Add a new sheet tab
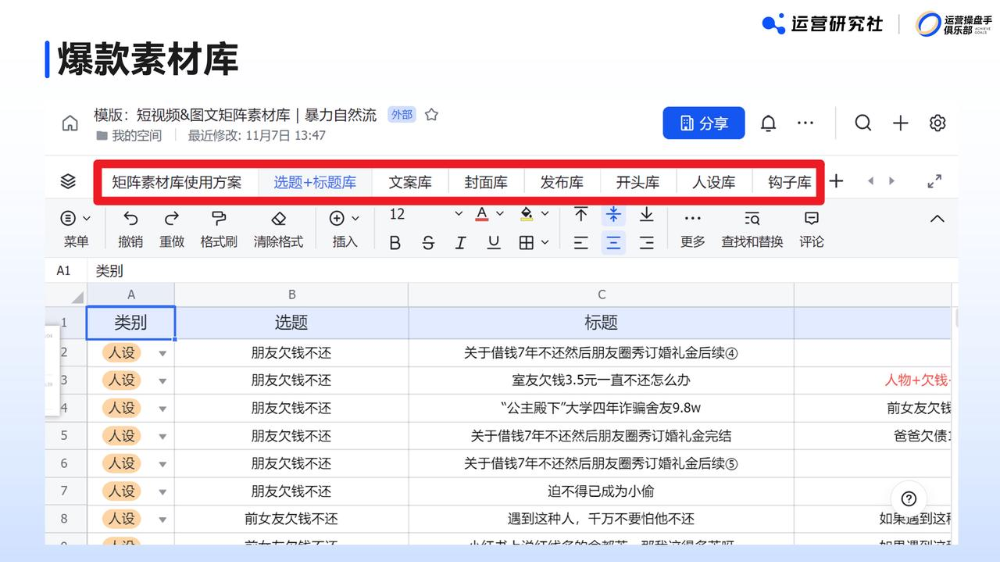This screenshot has height=562, width=1000. 836,181
